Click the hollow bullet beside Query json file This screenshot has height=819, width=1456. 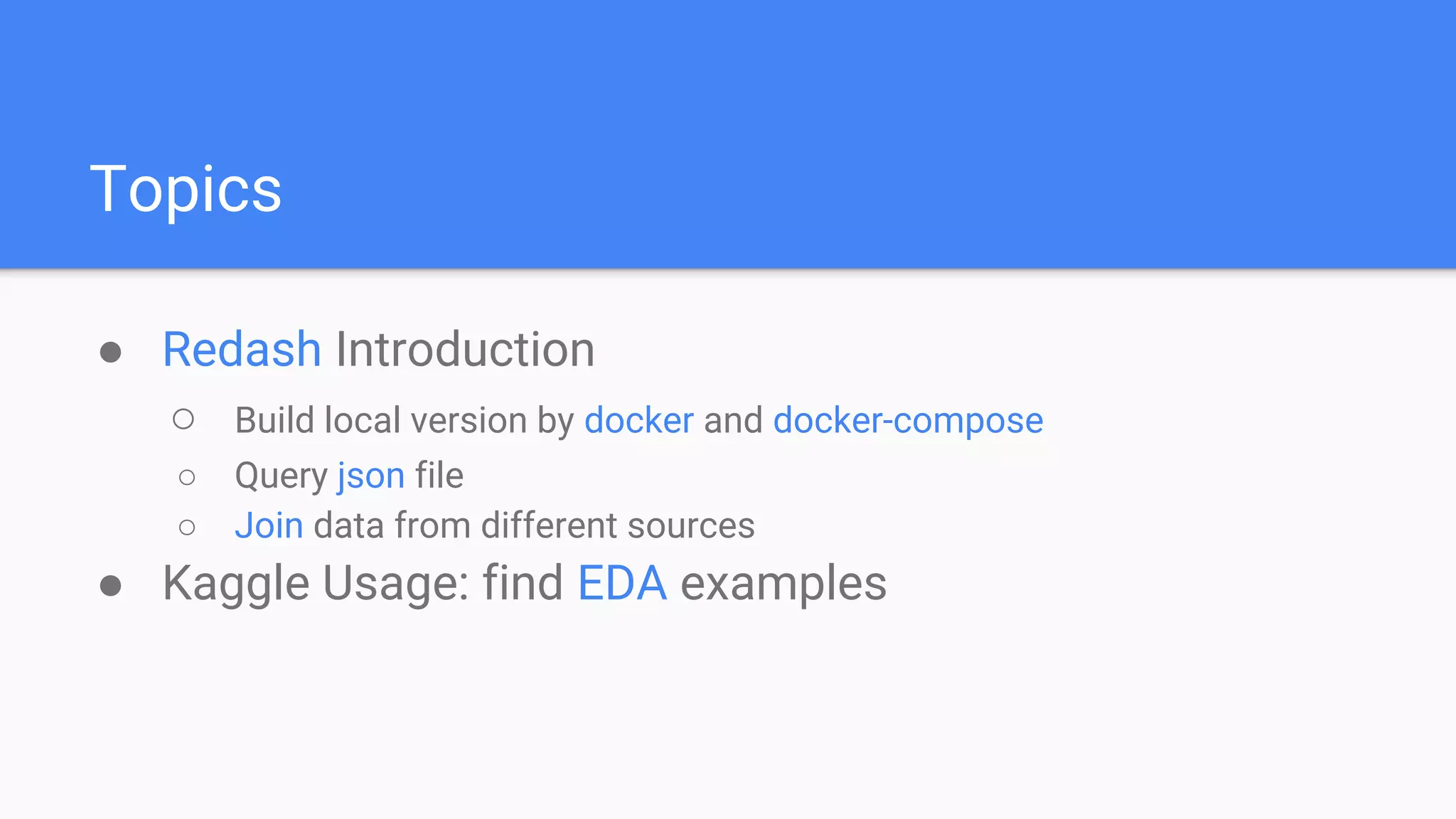tap(187, 477)
